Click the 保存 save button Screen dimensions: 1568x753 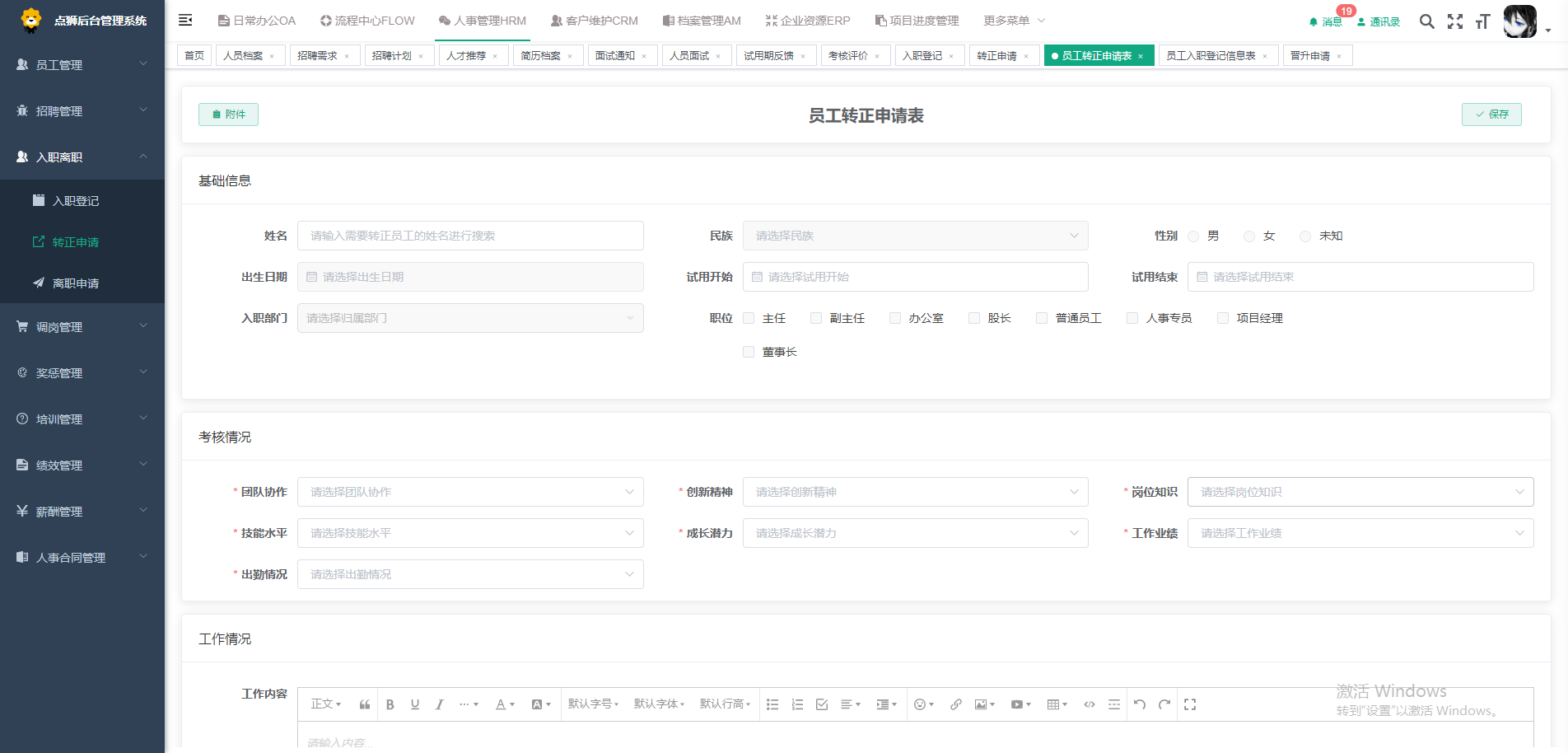pyautogui.click(x=1491, y=115)
